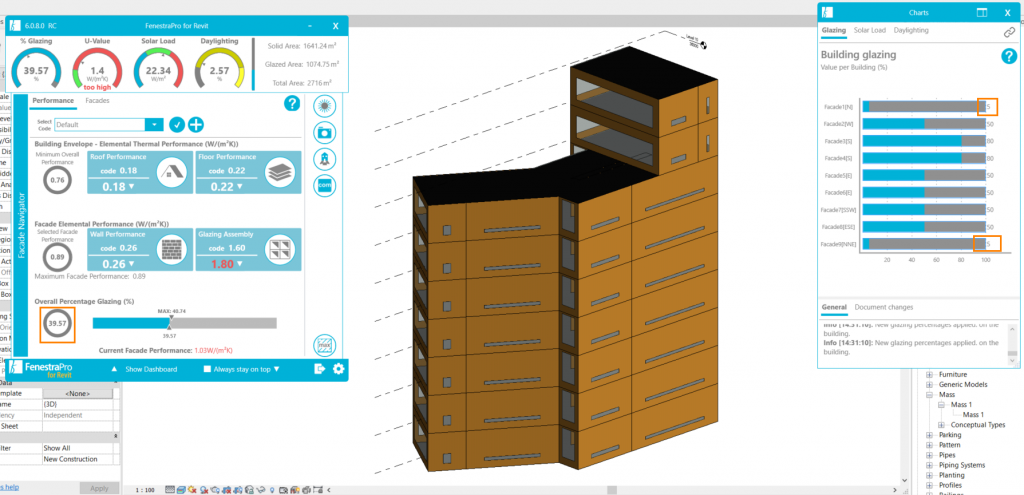Click the Reveal Hidden Elements lightbulb icon
This screenshot has height=495, width=1024.
272,489
